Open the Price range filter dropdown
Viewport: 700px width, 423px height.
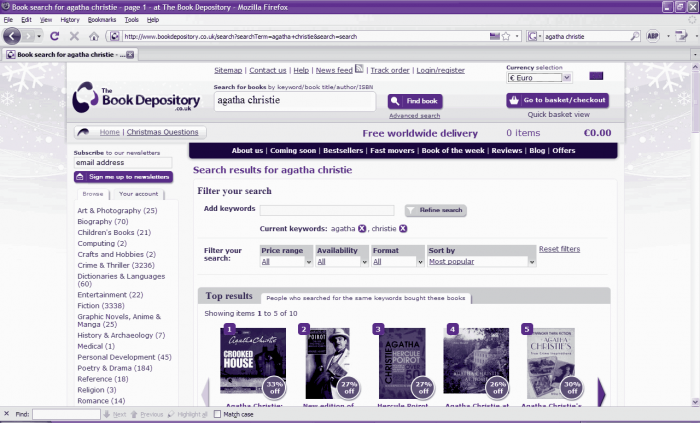(x=286, y=262)
